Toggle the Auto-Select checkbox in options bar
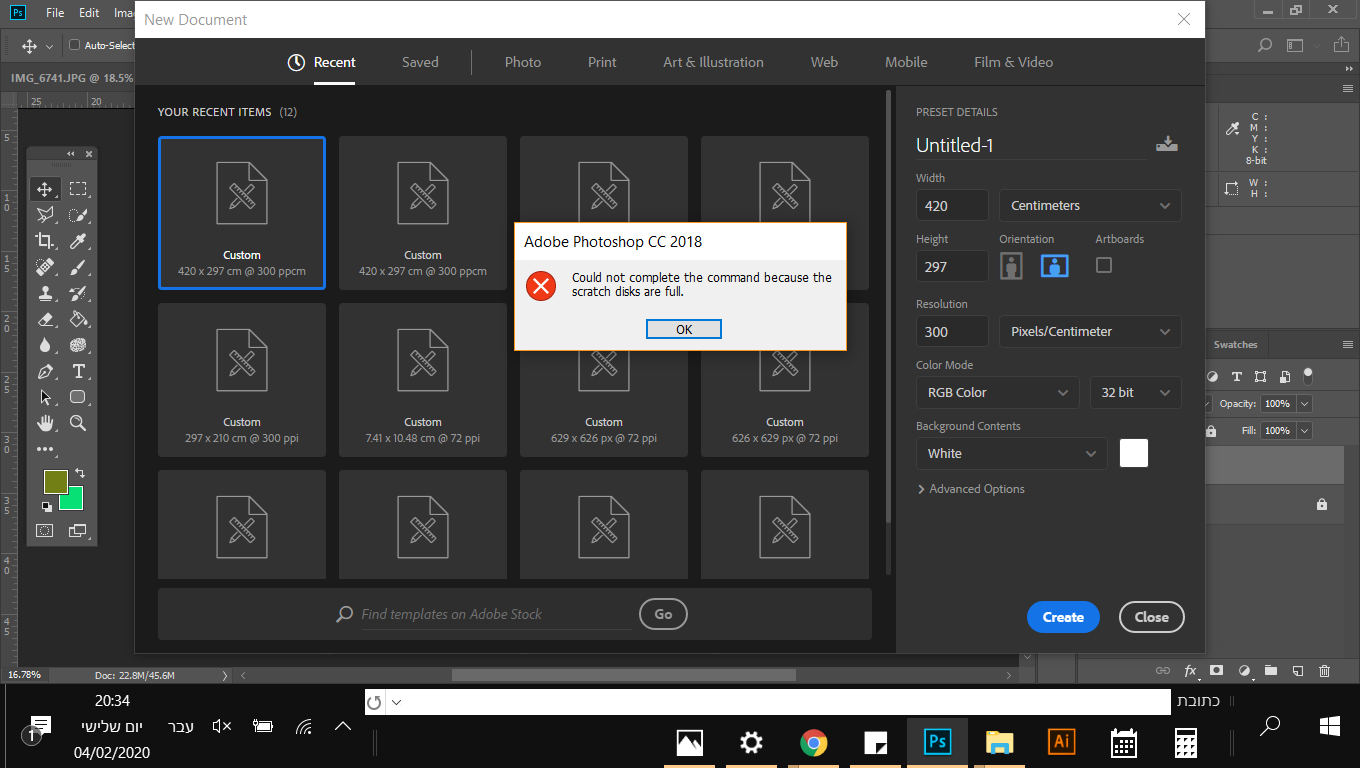 [74, 45]
